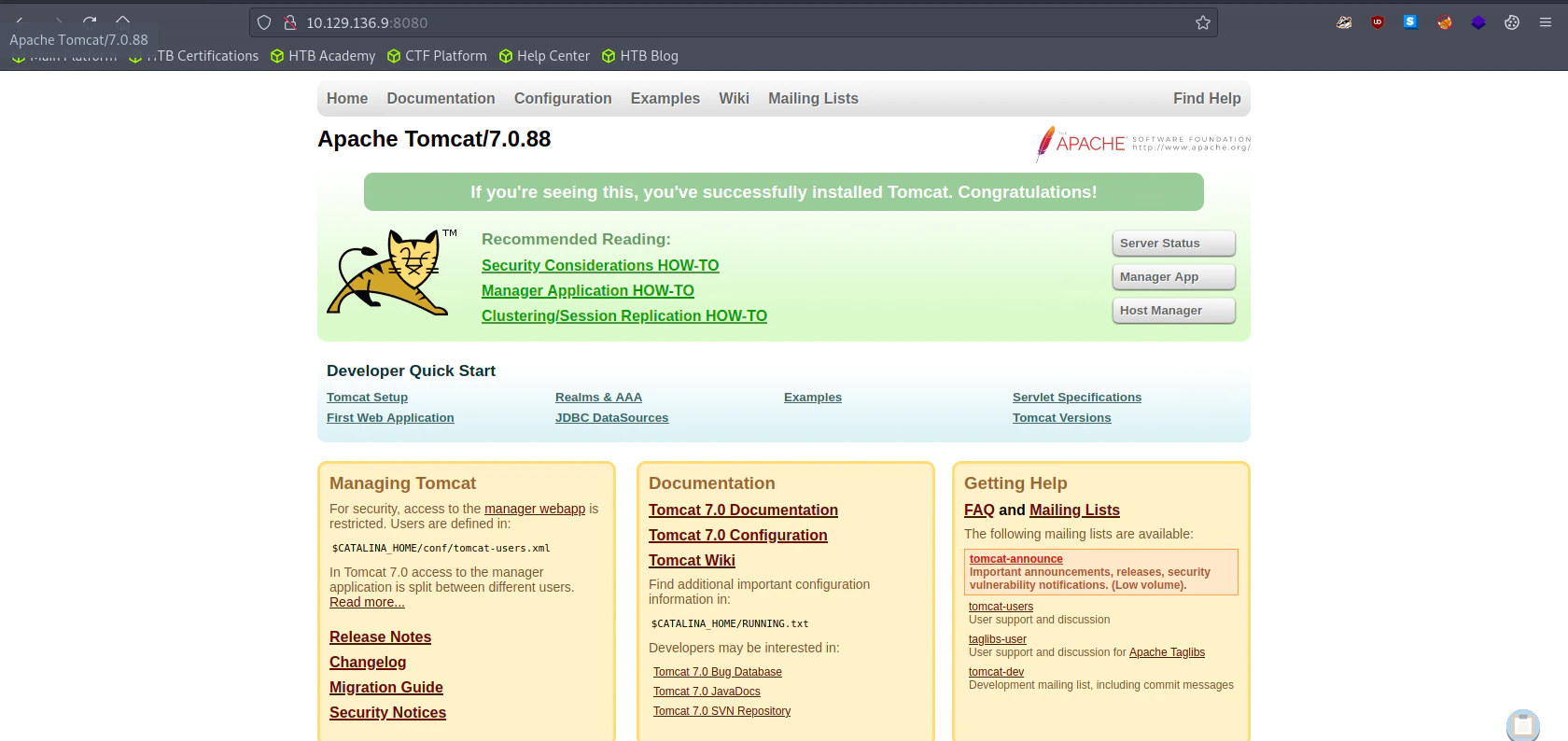The width and height of the screenshot is (1568, 741).
Task: Open the Release Notes link
Action: [380, 636]
